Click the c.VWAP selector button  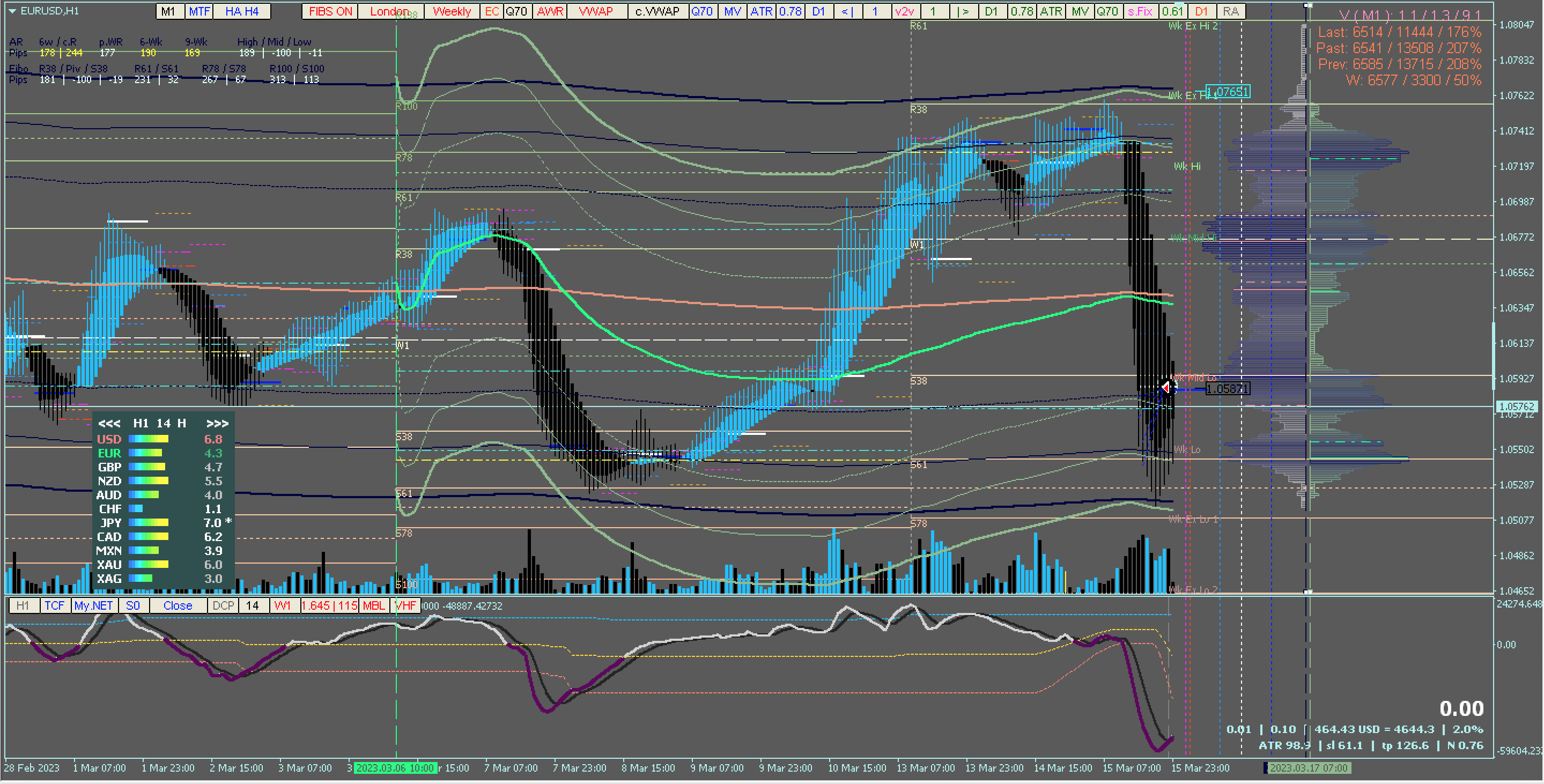pyautogui.click(x=657, y=11)
